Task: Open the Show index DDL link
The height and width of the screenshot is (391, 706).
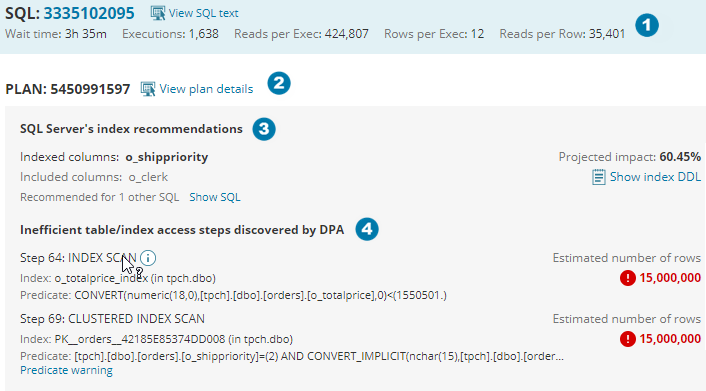Action: [655, 177]
